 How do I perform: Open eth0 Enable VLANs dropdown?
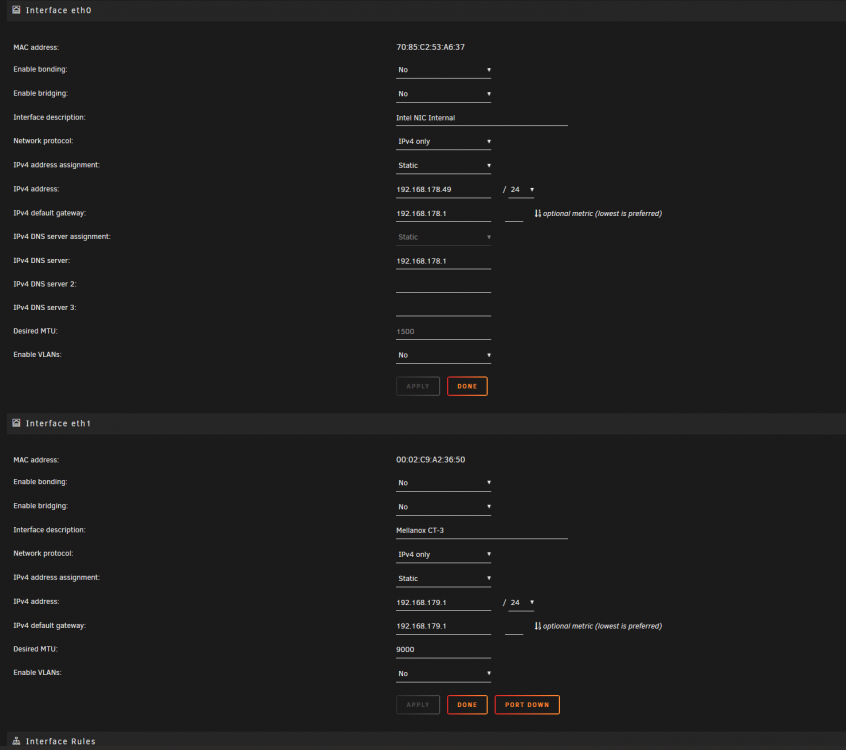coord(443,355)
